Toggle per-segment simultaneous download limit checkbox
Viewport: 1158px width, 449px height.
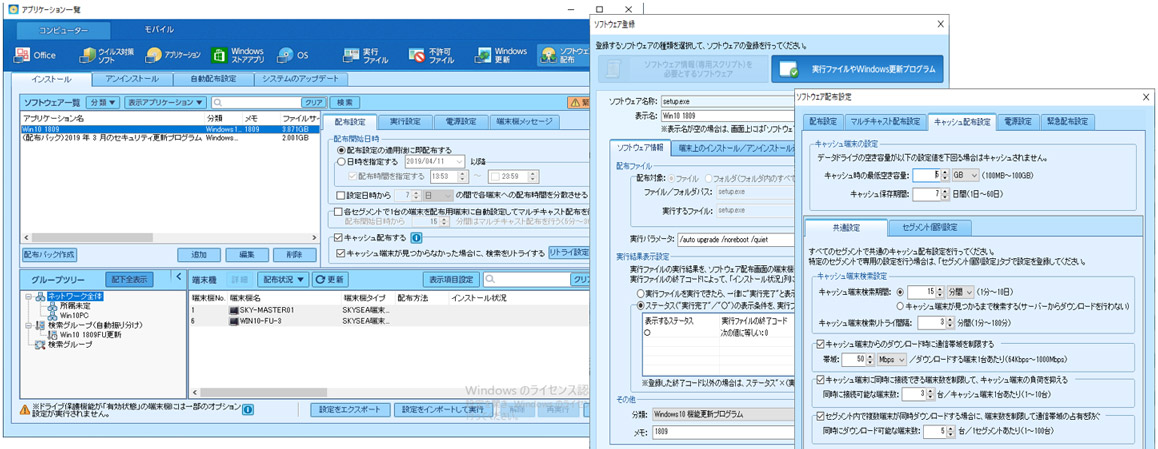[821, 419]
